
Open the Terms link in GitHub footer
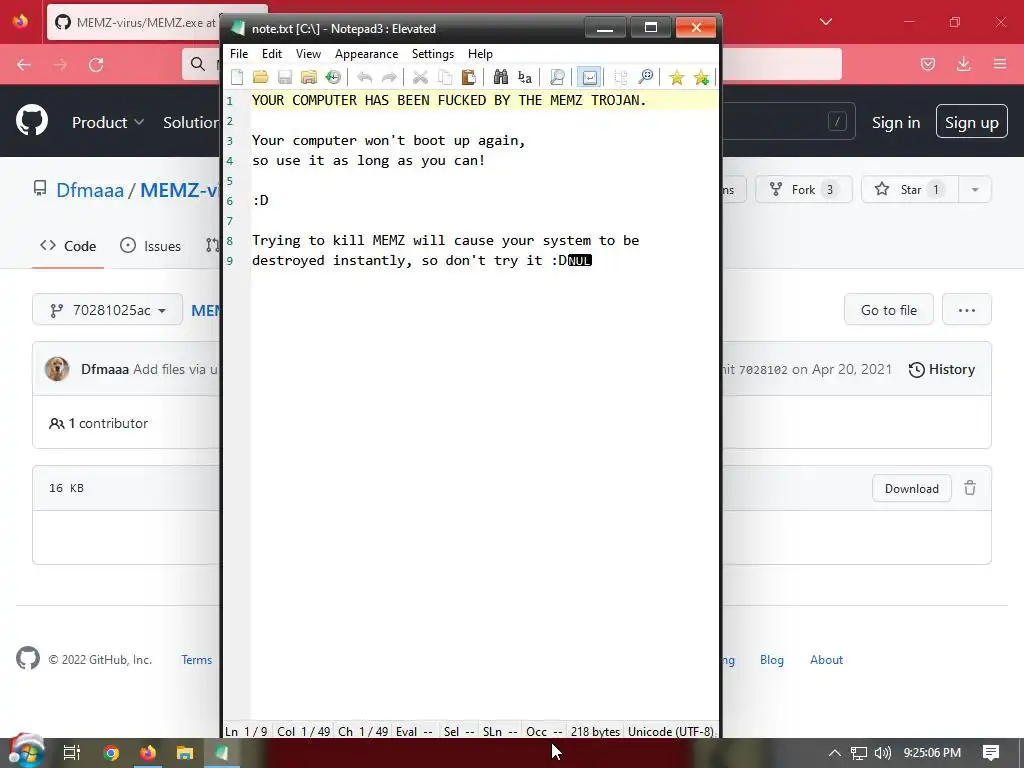tap(197, 660)
